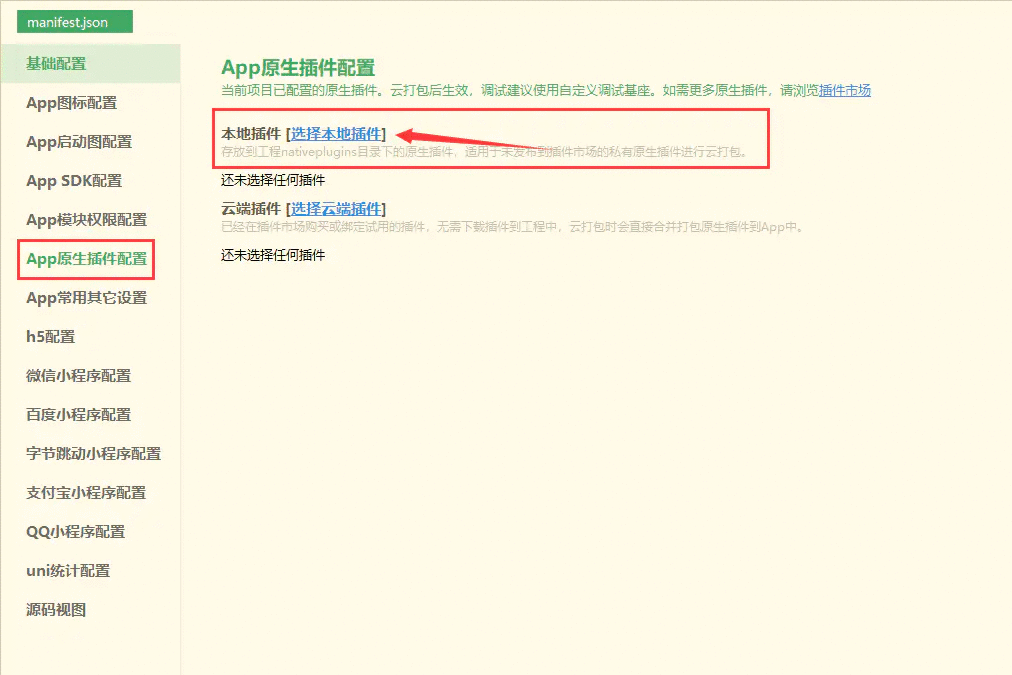Image resolution: width=1012 pixels, height=675 pixels.
Task: Open the 插件市场 marketplace link
Action: pyautogui.click(x=846, y=89)
